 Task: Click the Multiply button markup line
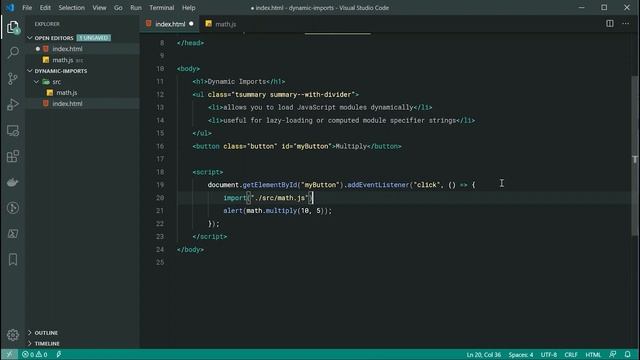pyautogui.click(x=297, y=147)
